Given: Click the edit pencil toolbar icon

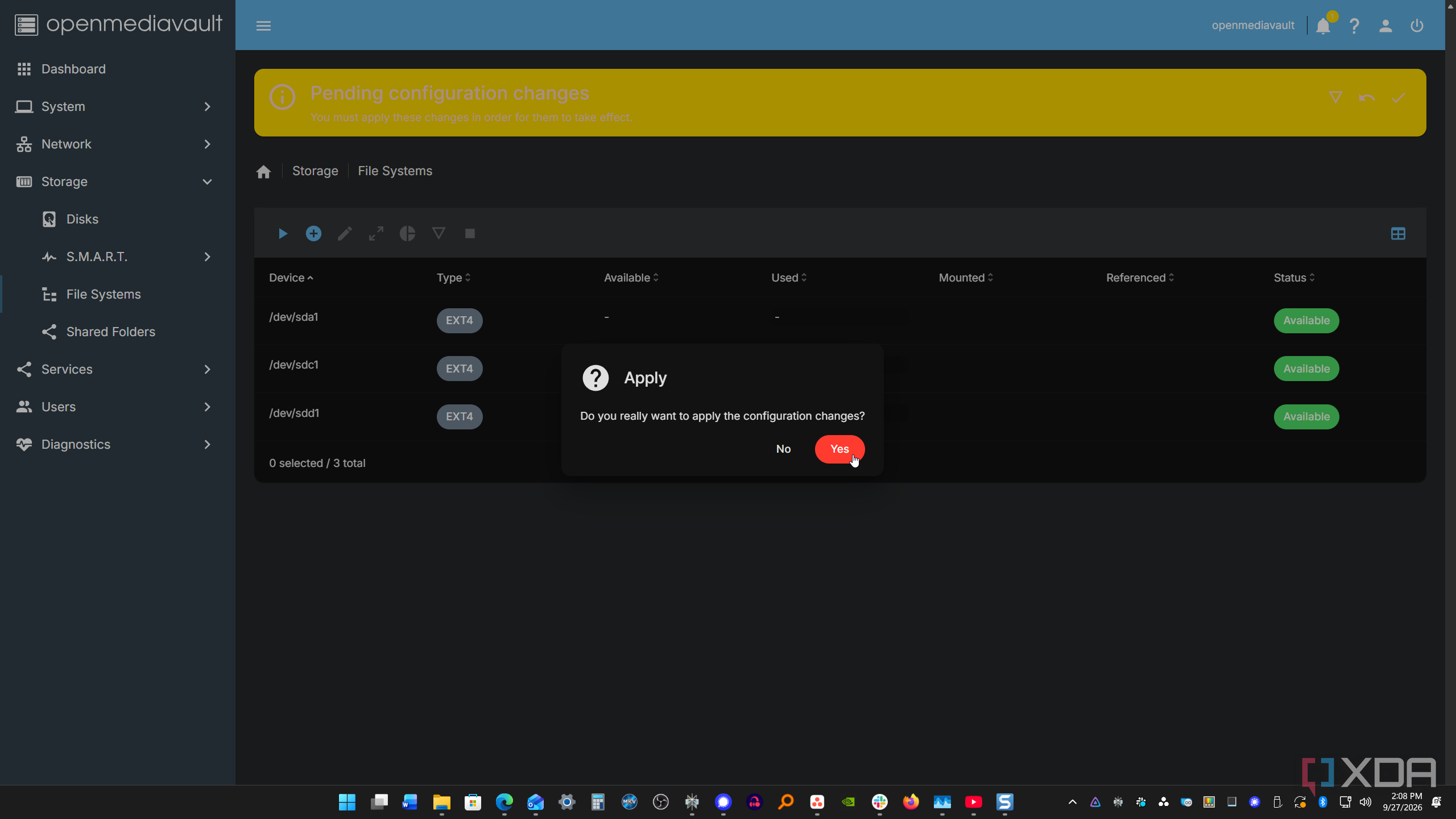Looking at the screenshot, I should click(345, 234).
